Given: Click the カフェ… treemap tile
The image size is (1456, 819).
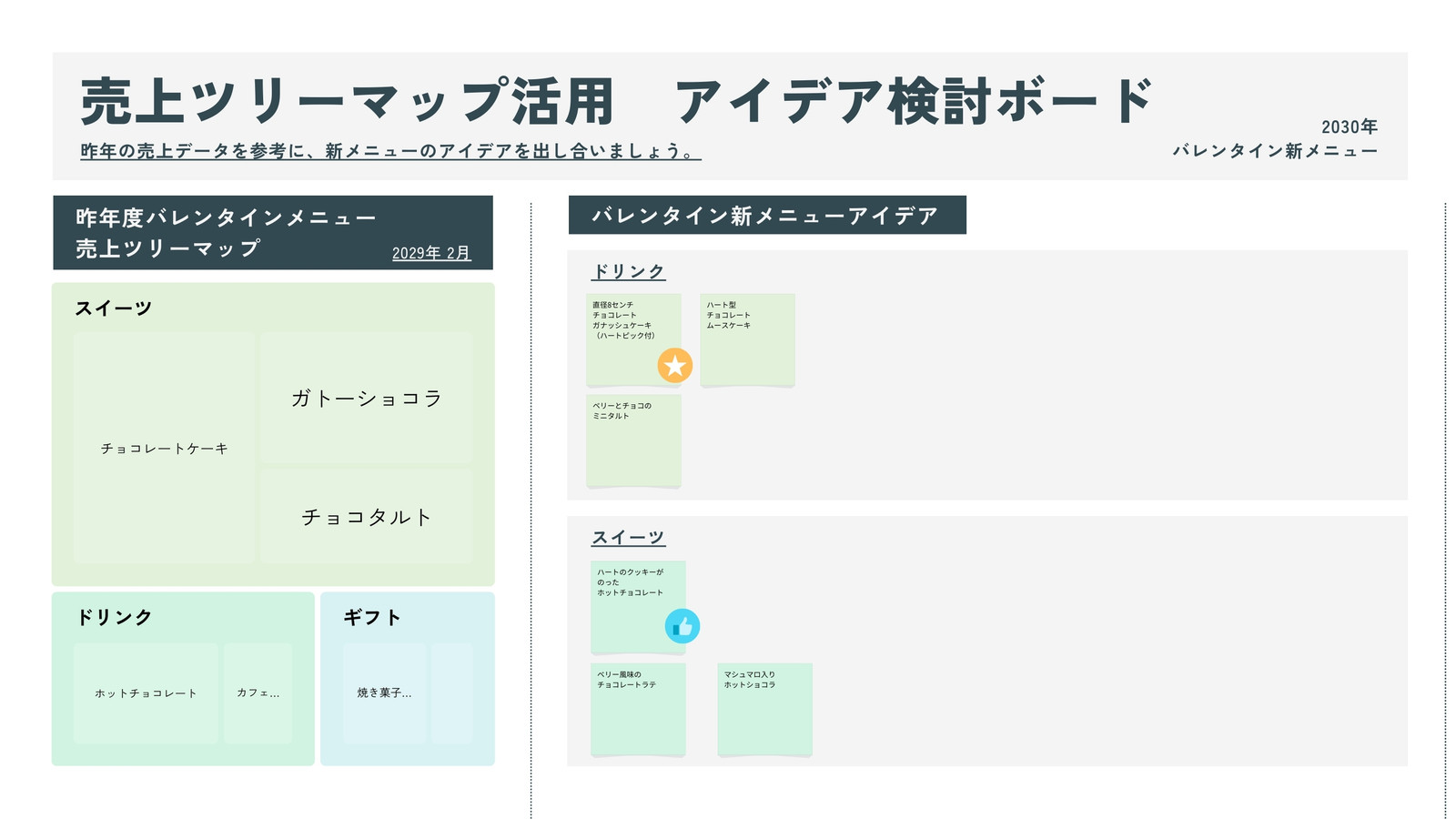Looking at the screenshot, I should pos(258,693).
